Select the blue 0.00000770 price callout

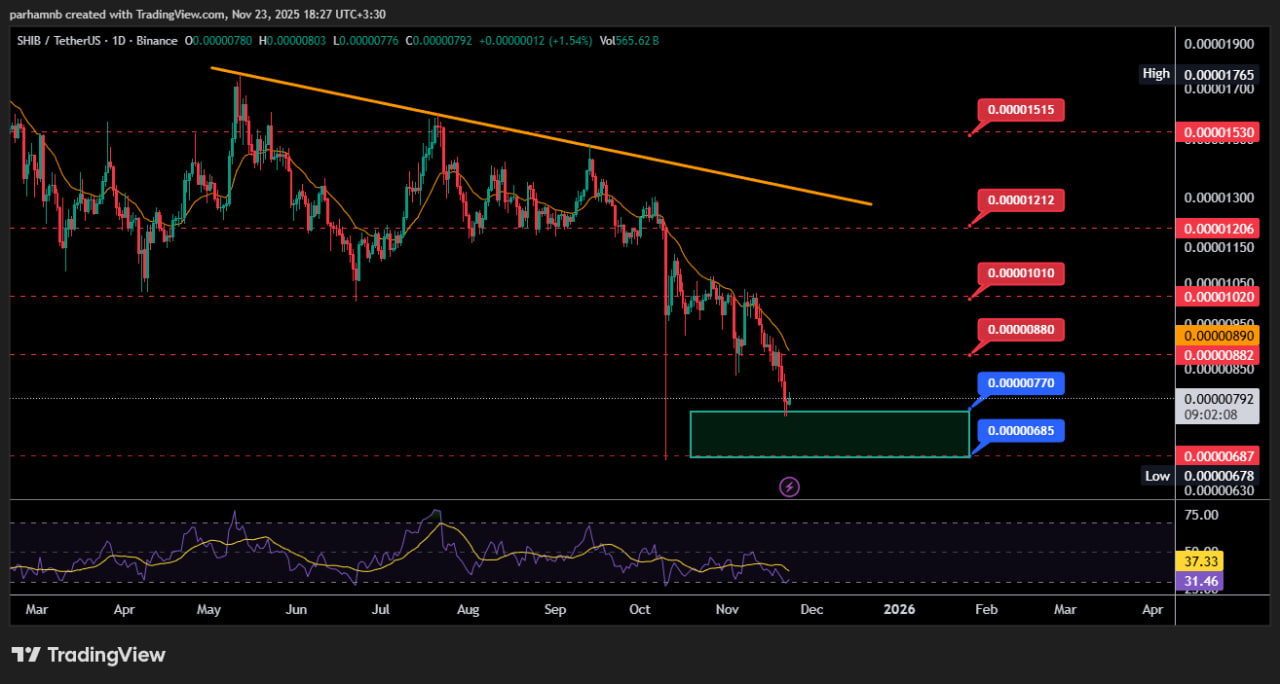(x=1020, y=383)
